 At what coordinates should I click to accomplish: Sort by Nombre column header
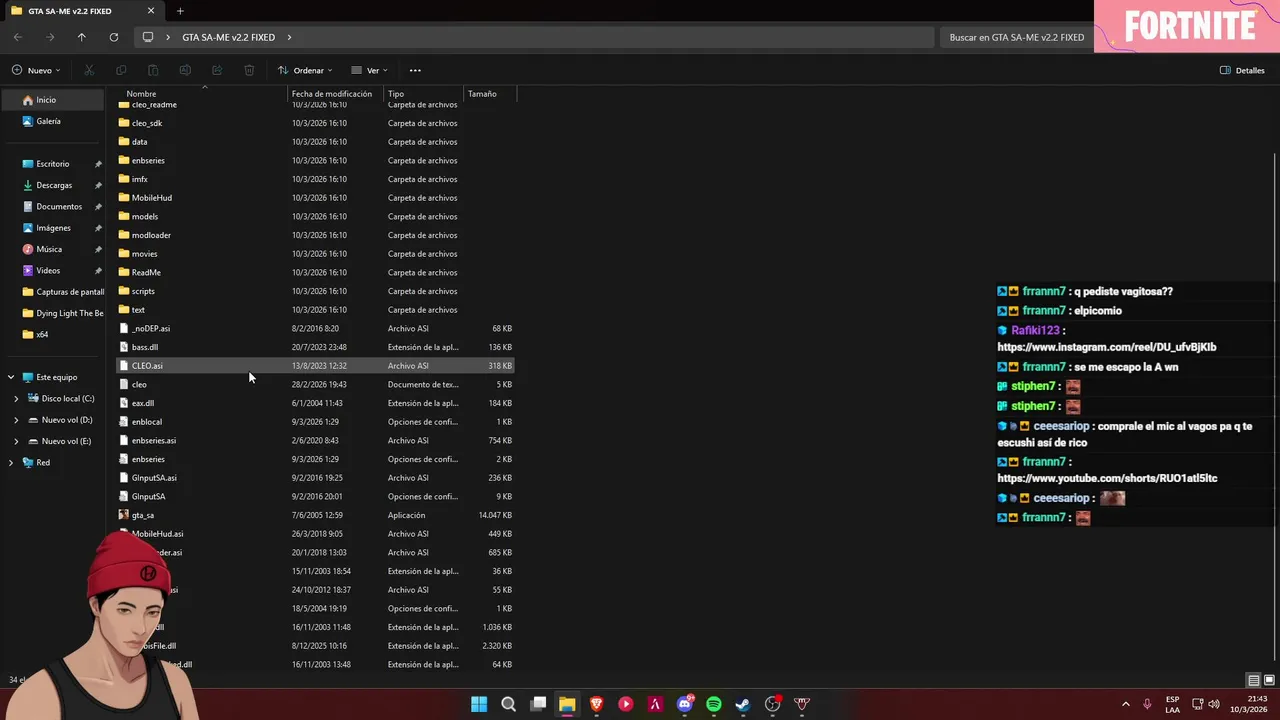[x=141, y=93]
